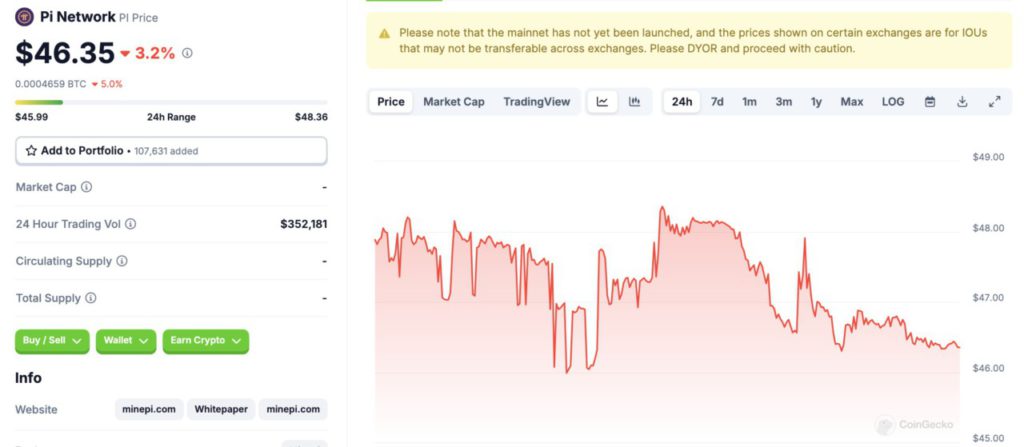1024x447 pixels.
Task: Click Add to Portfolio button
Action: click(171, 151)
